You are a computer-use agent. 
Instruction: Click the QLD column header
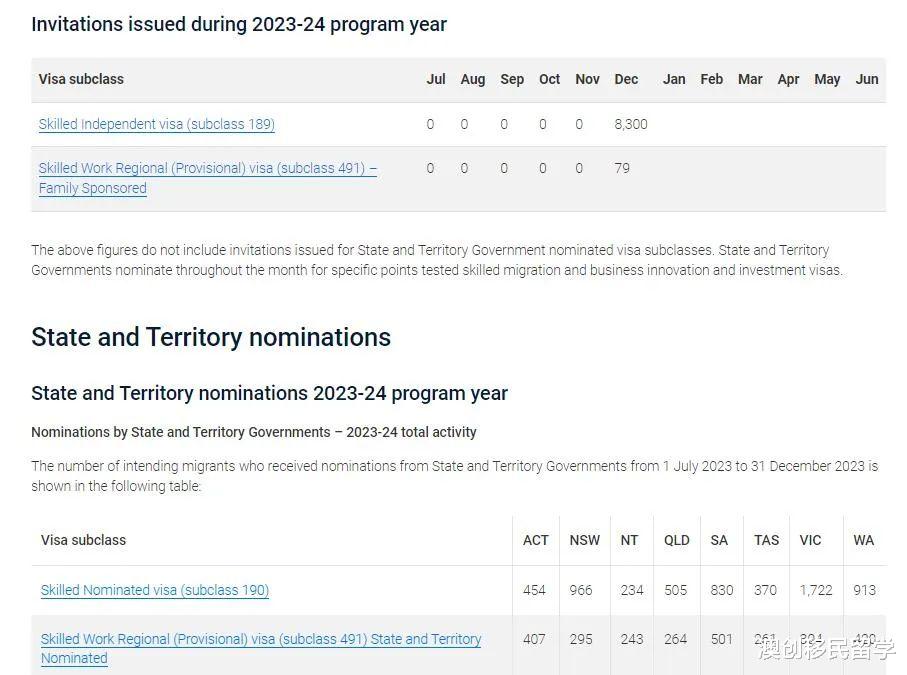676,540
